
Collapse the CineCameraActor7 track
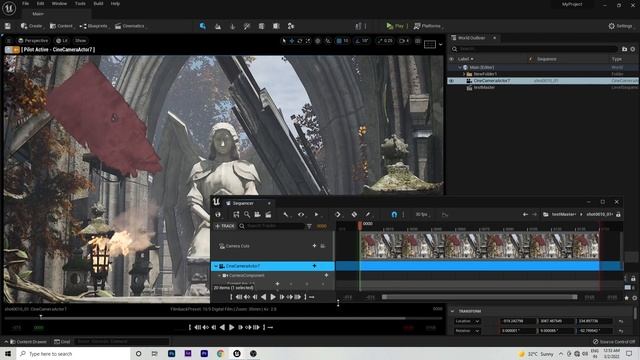click(x=216, y=266)
